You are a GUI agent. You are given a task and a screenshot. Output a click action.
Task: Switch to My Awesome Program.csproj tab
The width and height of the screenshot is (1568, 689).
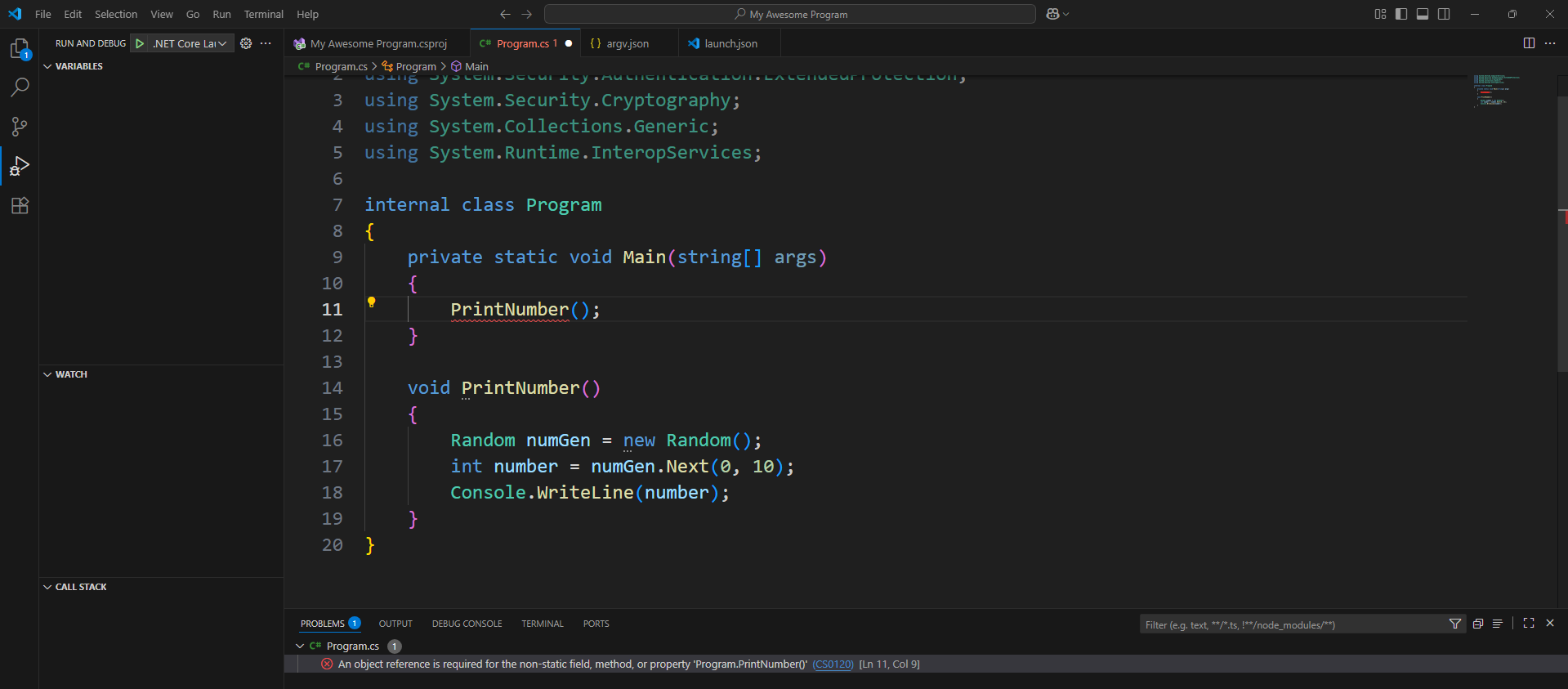point(377,43)
